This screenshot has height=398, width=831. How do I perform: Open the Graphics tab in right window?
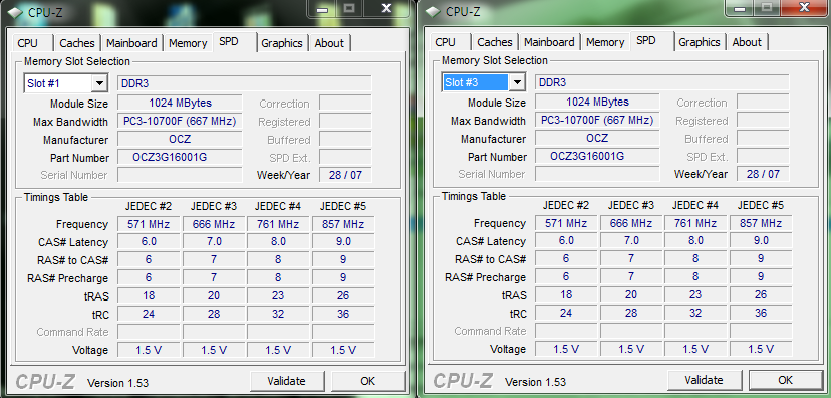[699, 42]
